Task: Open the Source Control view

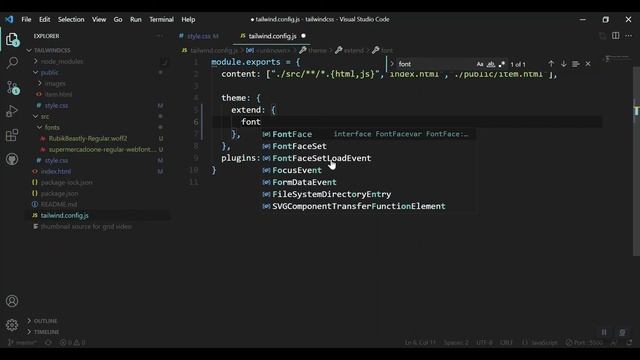Action: click(x=12, y=87)
